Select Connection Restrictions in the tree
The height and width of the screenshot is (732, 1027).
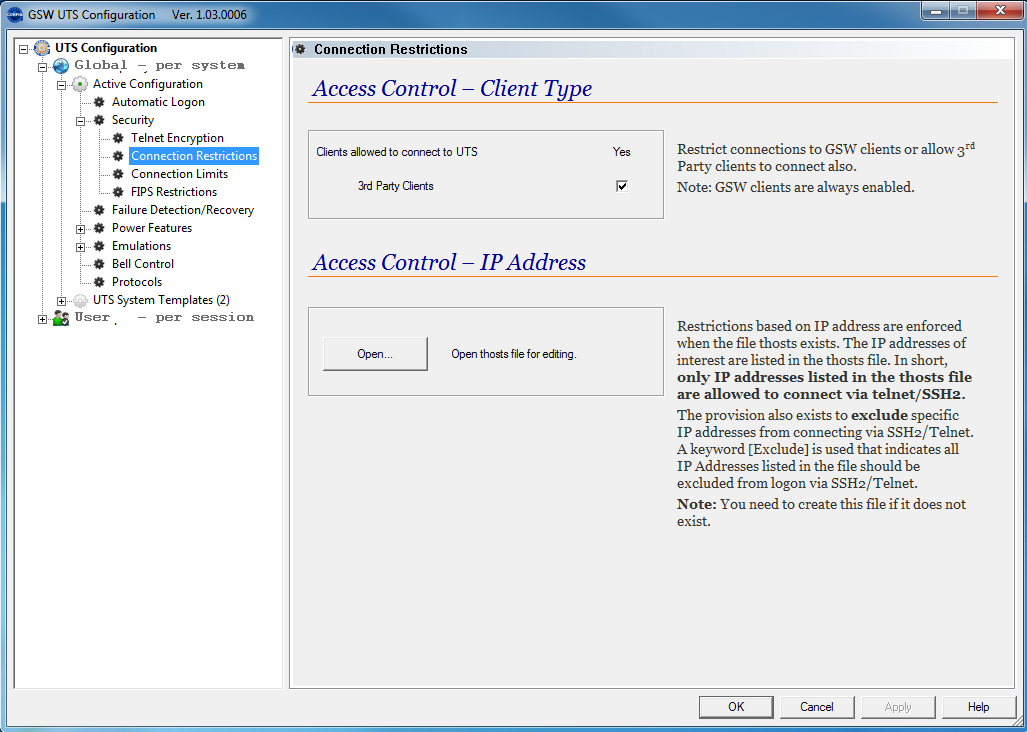tap(194, 156)
